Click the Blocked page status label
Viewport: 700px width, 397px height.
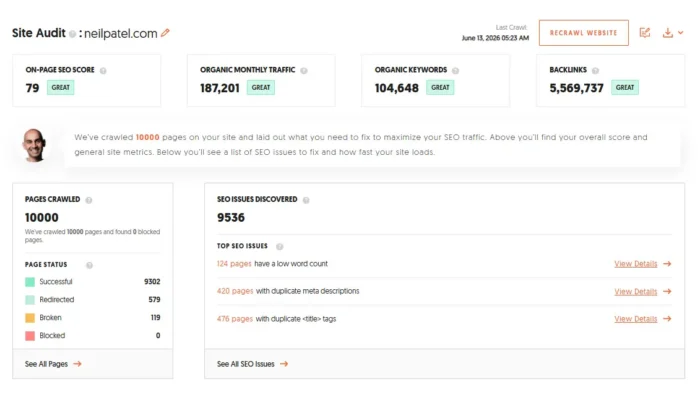(52, 335)
